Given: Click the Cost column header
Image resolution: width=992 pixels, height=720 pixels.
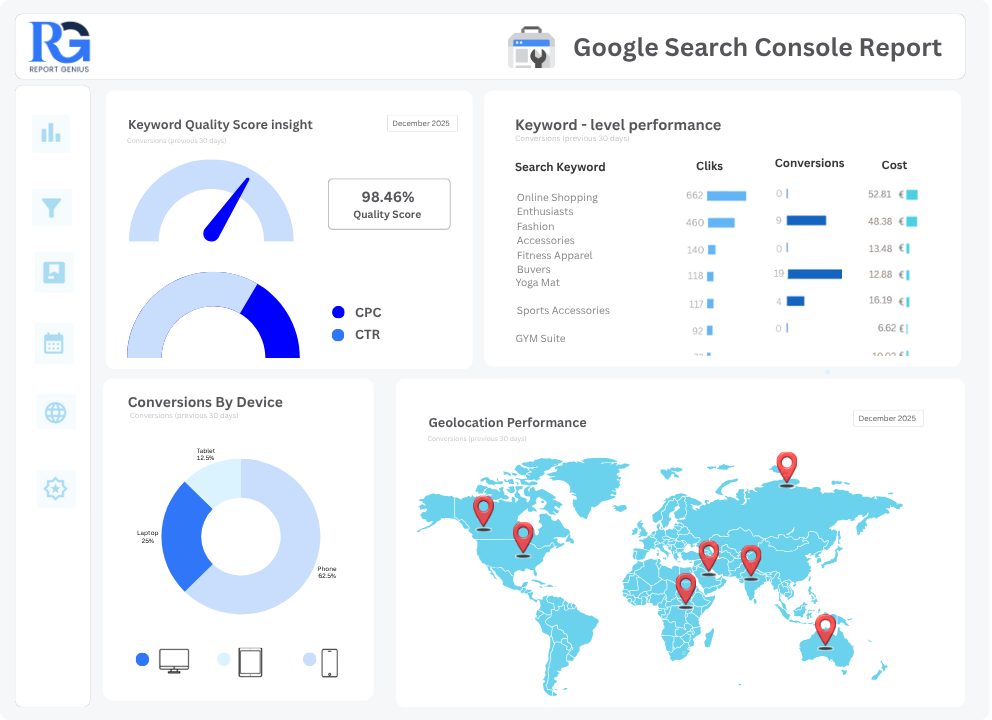Looking at the screenshot, I should coord(894,165).
